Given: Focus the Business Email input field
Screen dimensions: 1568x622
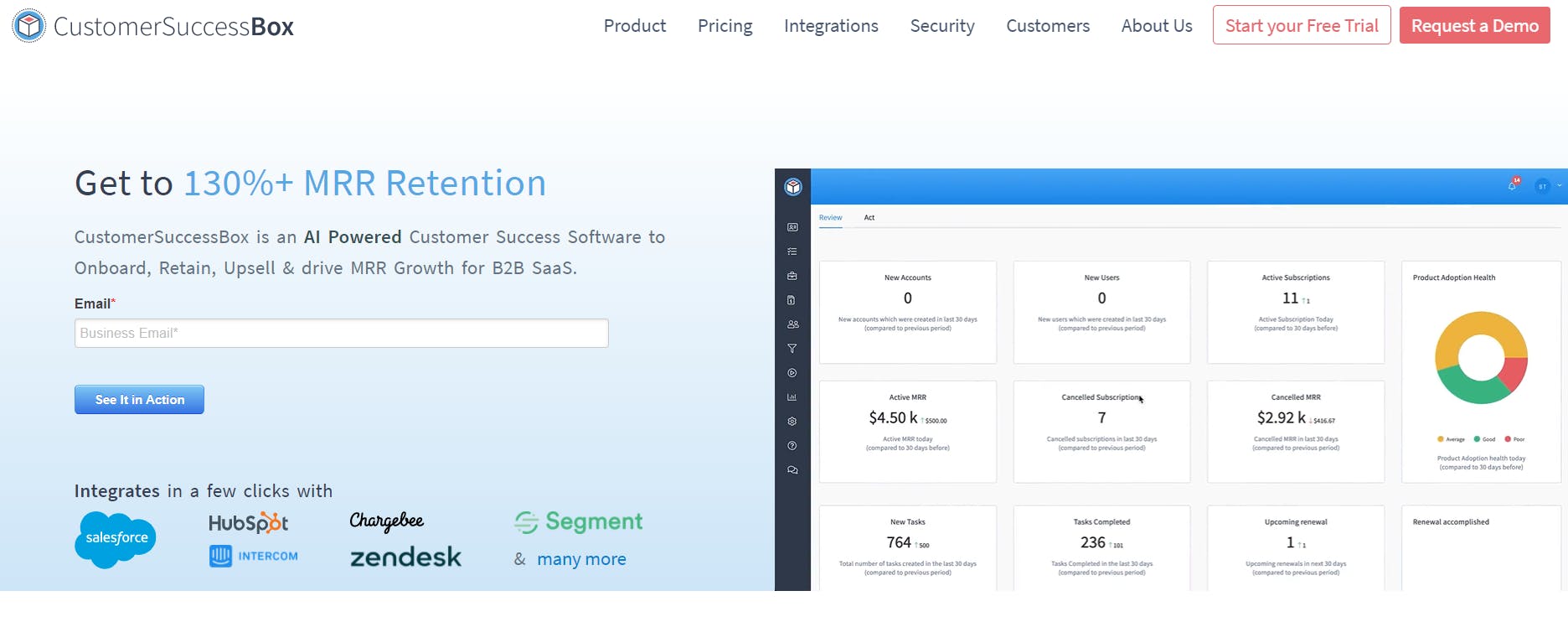Looking at the screenshot, I should 341,333.
